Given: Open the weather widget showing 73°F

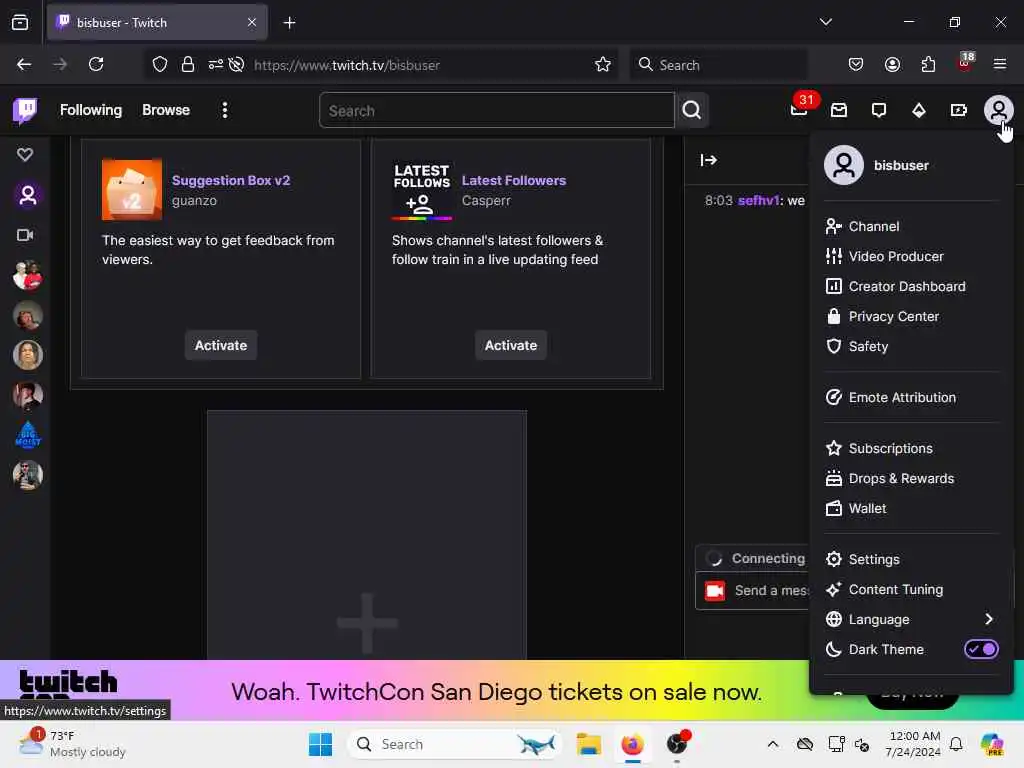Looking at the screenshot, I should [x=72, y=744].
